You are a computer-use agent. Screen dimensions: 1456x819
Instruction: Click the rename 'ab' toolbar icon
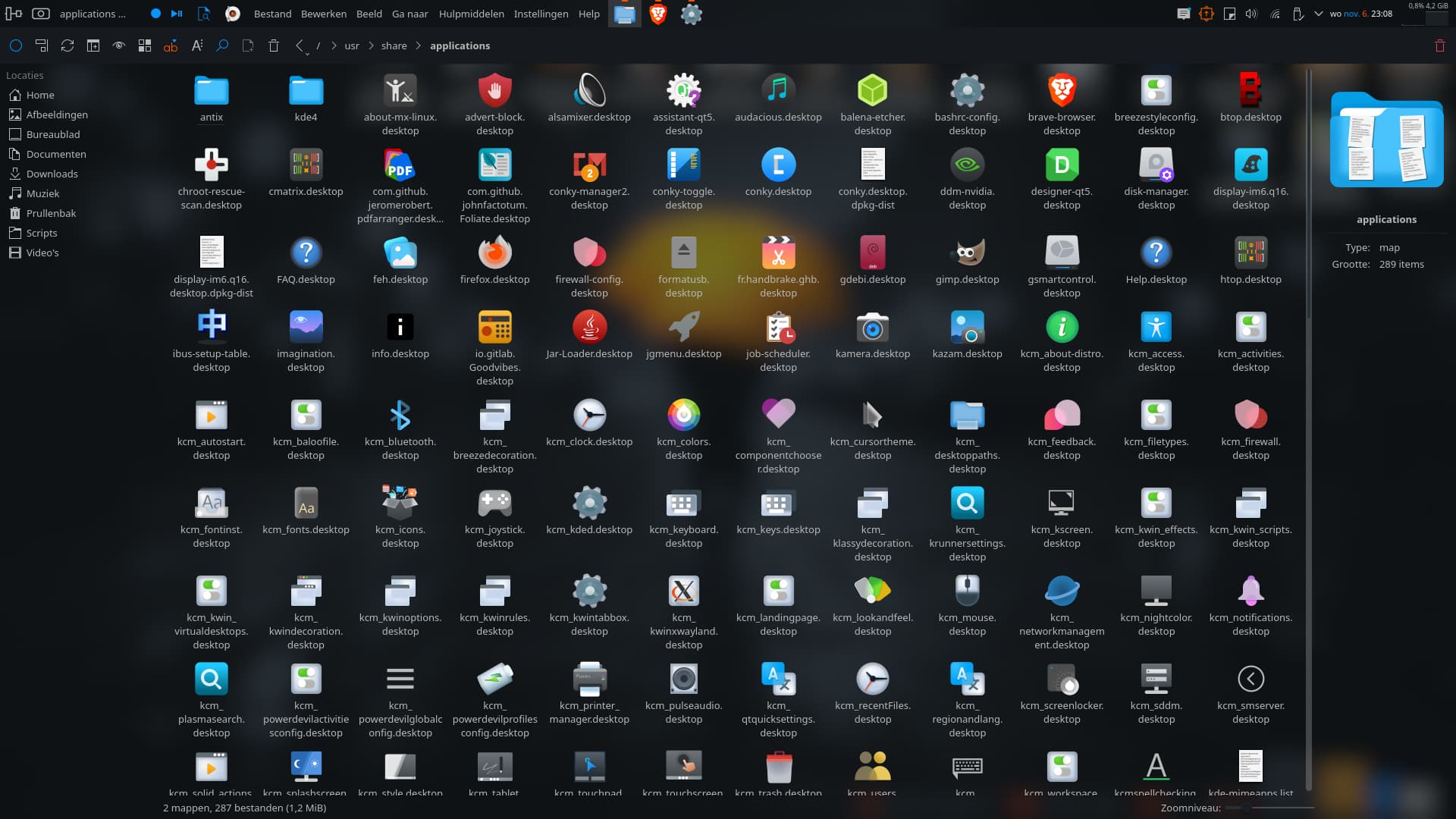[x=171, y=45]
